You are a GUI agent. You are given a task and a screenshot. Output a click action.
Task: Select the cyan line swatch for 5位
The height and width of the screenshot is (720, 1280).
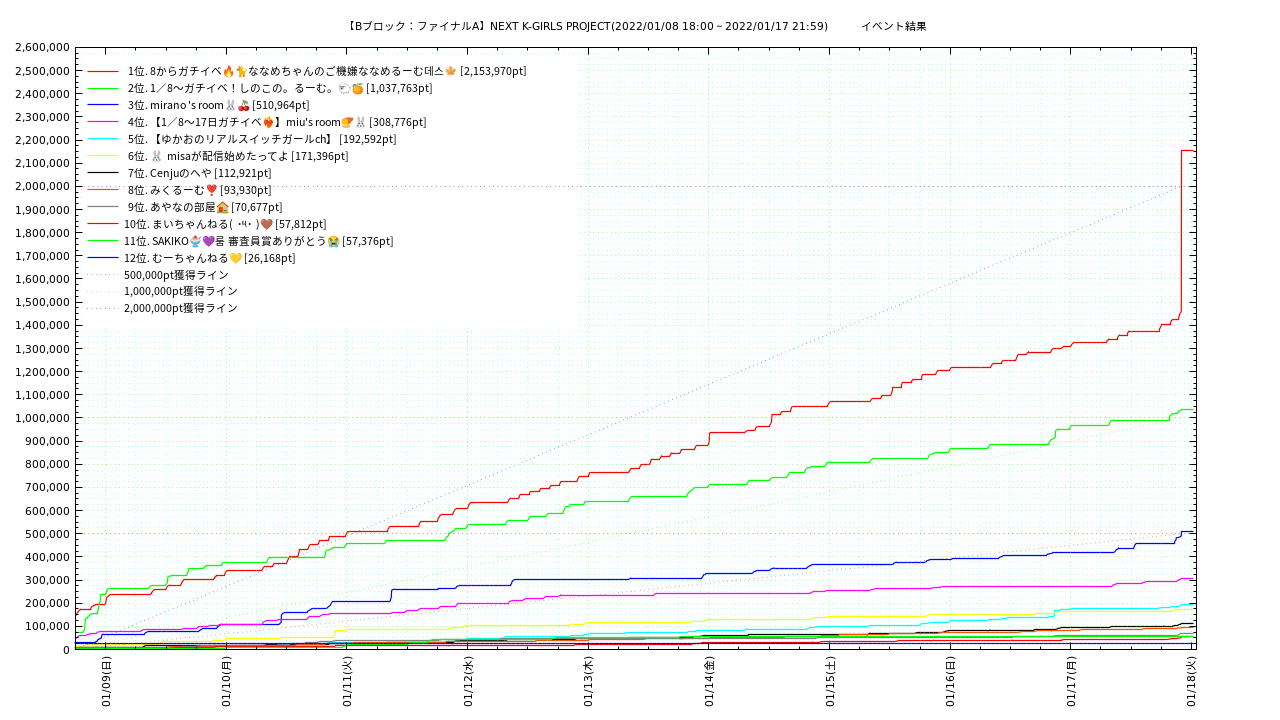point(103,139)
